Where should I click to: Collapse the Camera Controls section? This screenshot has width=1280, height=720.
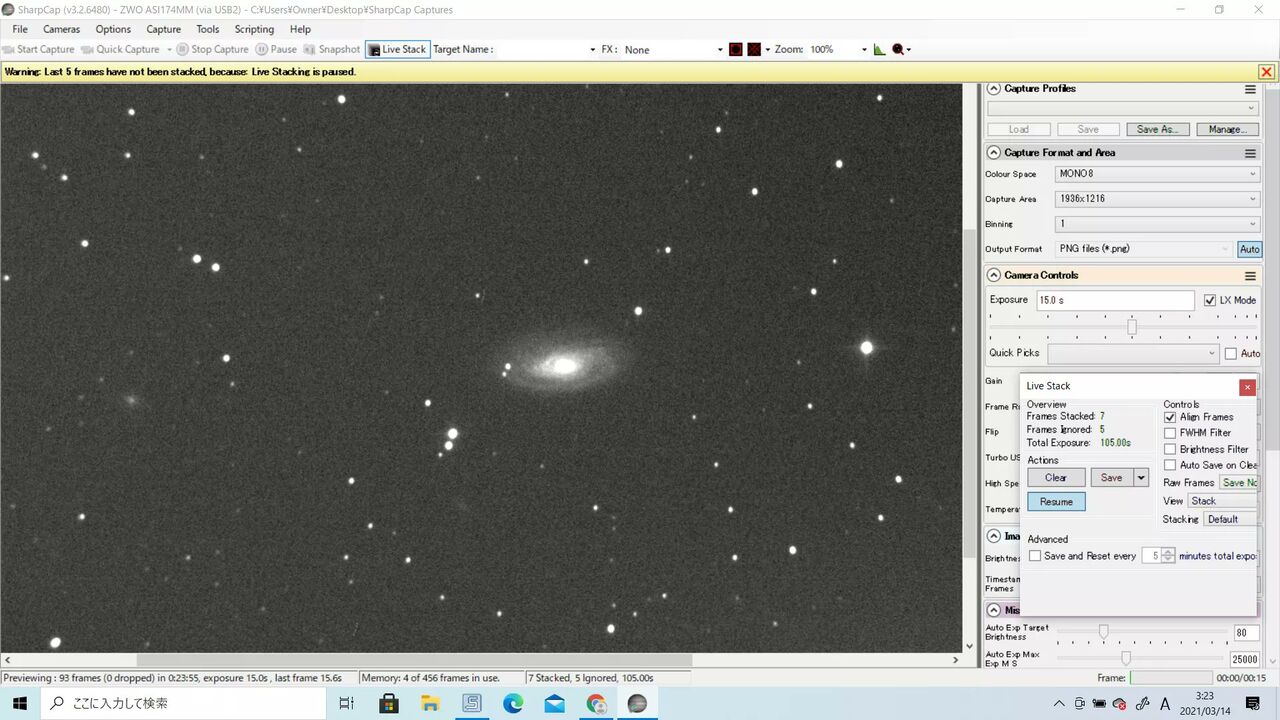pos(994,276)
